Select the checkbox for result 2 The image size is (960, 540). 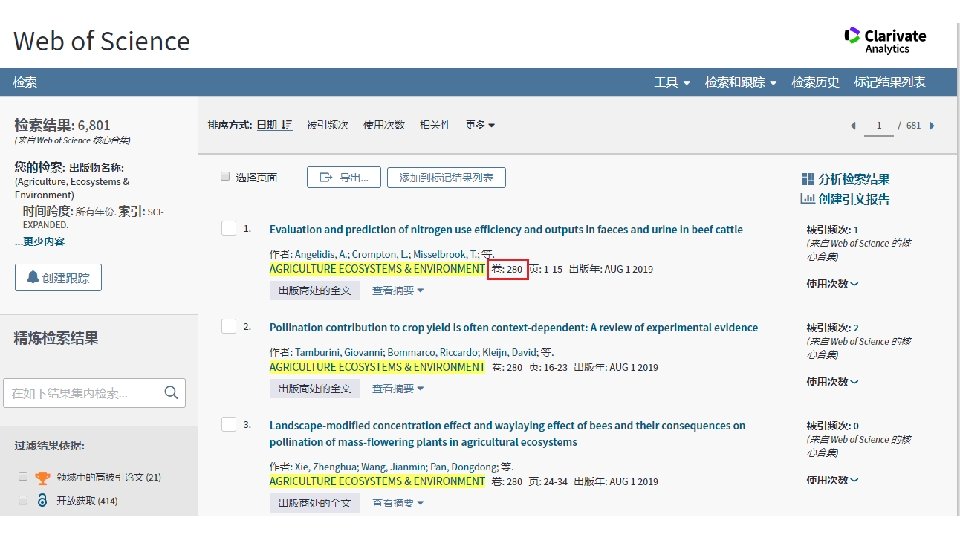click(x=228, y=326)
